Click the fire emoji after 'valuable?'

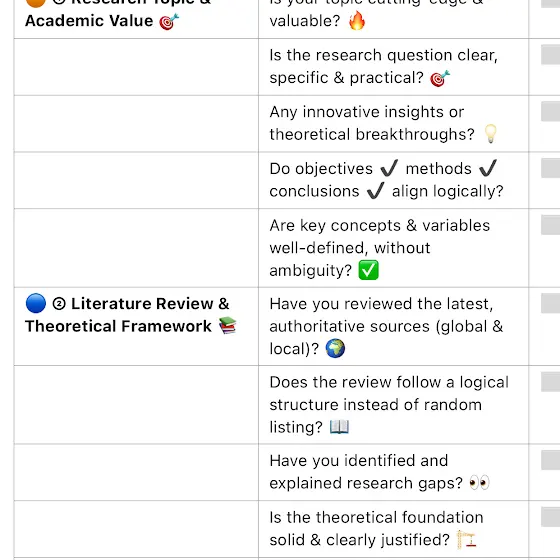pos(357,20)
